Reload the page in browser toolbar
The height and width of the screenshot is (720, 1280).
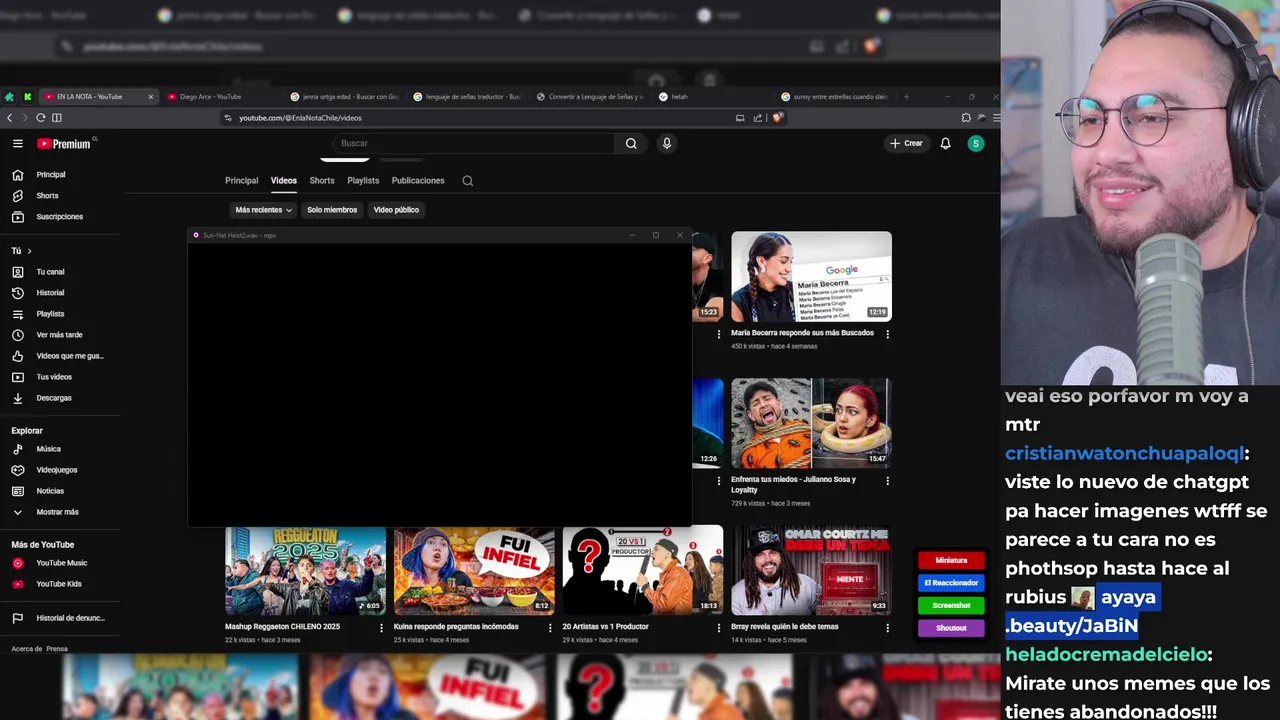41,118
